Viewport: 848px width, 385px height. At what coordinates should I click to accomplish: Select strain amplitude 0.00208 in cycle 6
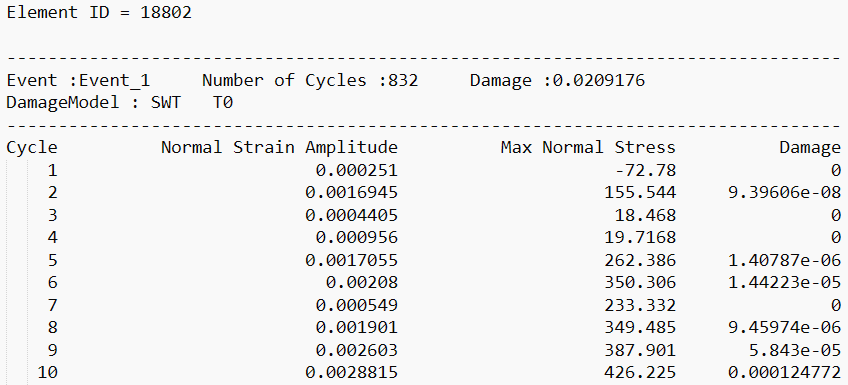coord(362,283)
